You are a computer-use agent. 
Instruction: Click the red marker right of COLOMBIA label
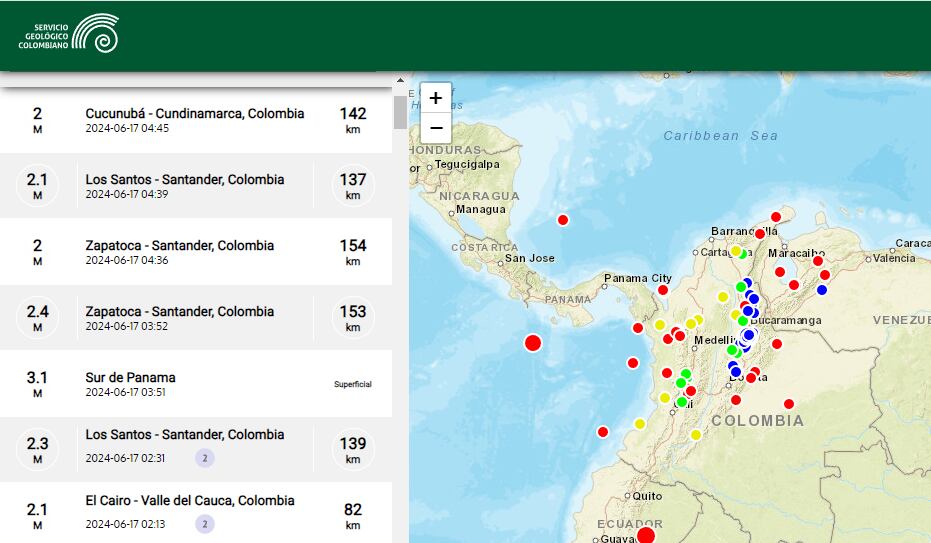[789, 404]
